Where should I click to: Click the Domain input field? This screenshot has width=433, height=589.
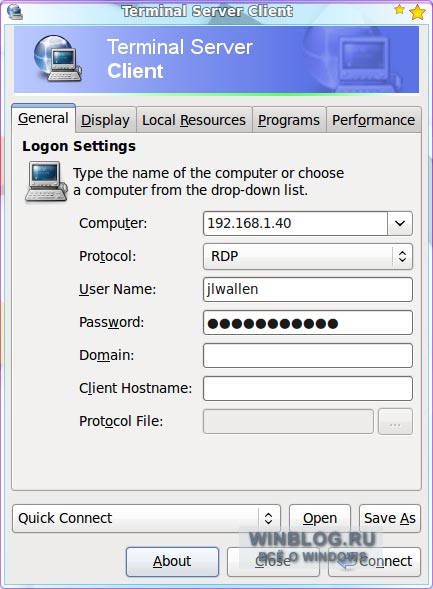[308, 355]
